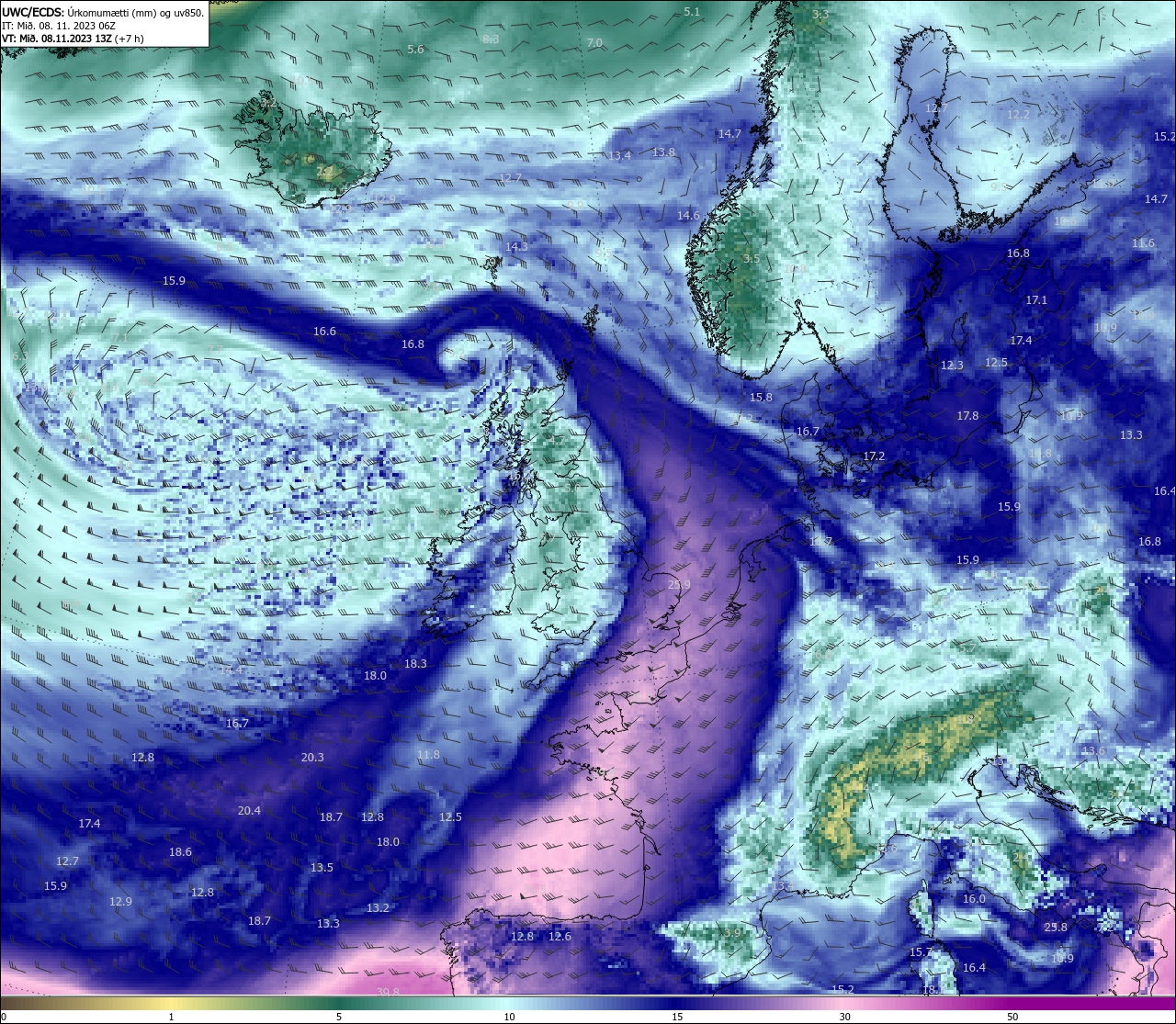Click the 5.1 value at the top
The height and width of the screenshot is (1024, 1176).
(x=692, y=12)
